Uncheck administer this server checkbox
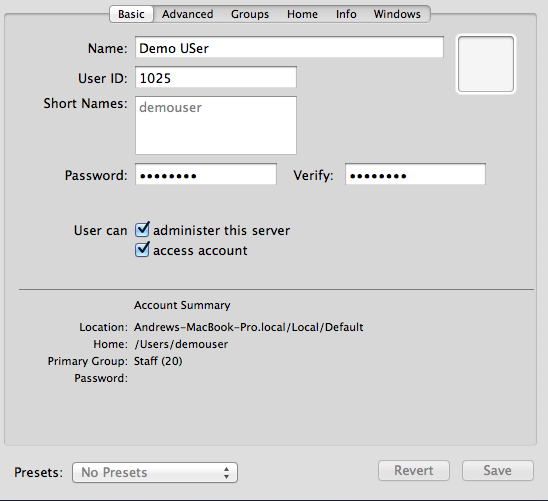Image resolution: width=548 pixels, height=501 pixels. [142, 230]
